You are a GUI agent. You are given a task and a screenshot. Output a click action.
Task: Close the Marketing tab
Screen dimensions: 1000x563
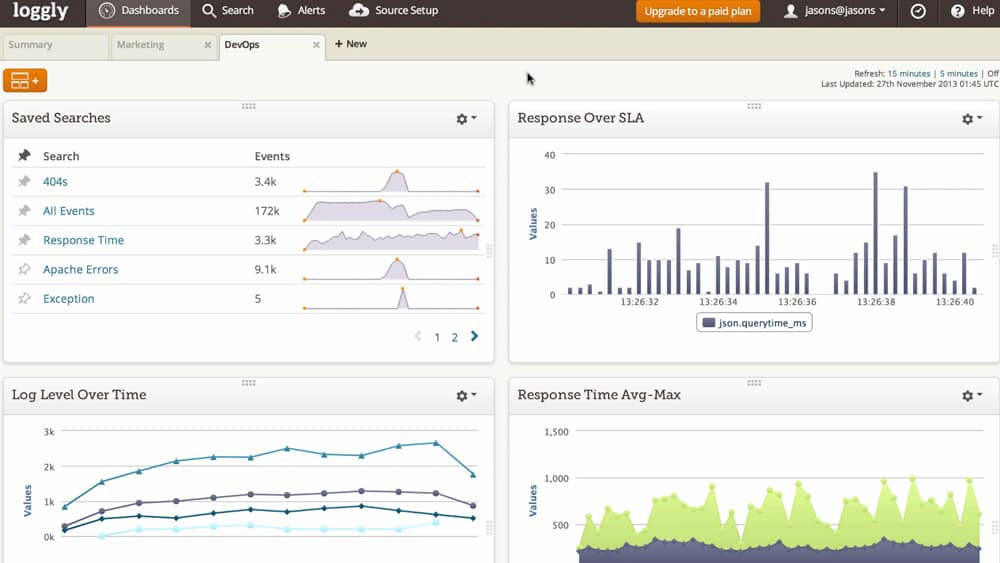[x=208, y=45]
